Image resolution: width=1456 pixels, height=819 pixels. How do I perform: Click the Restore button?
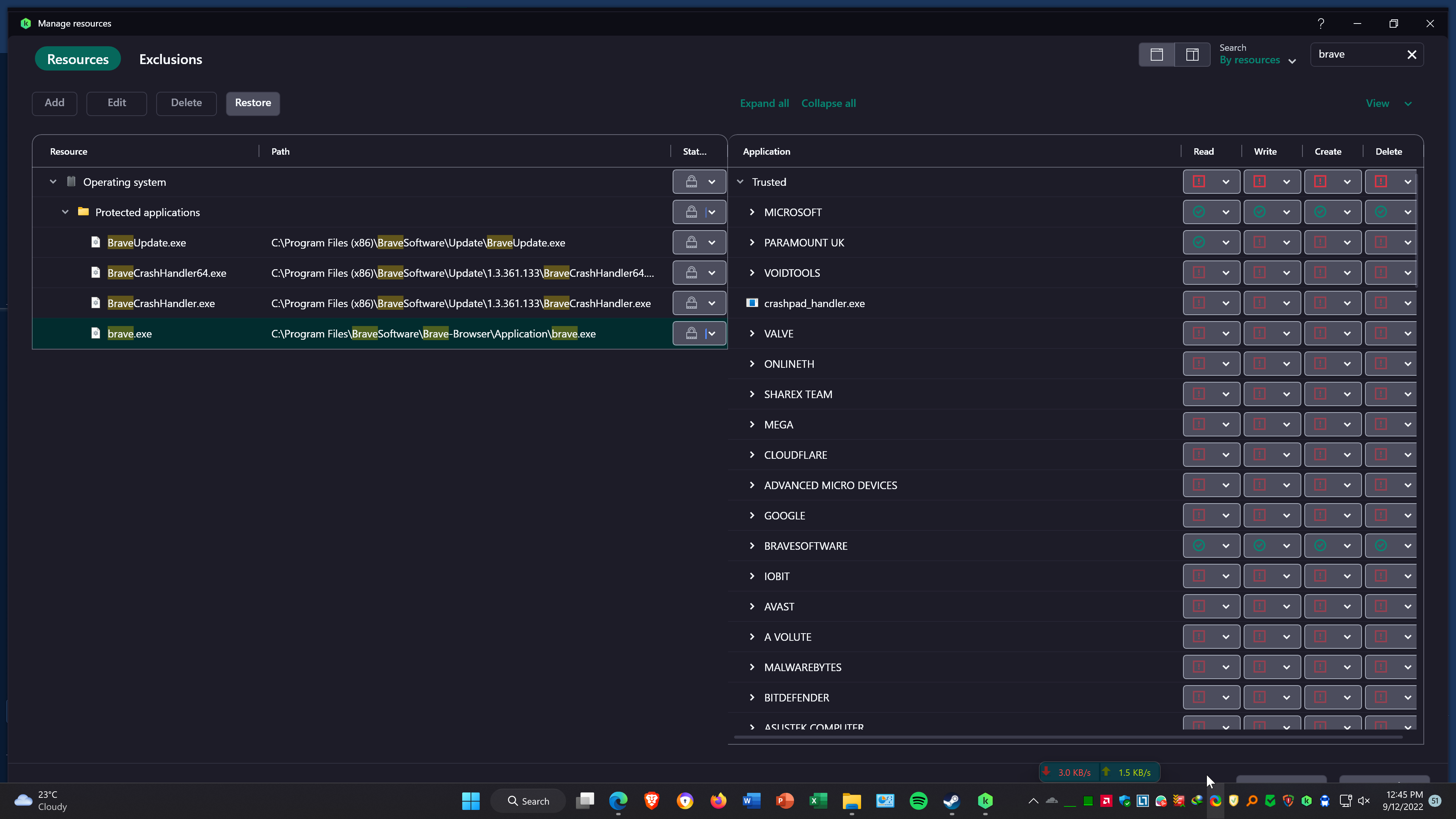(x=253, y=103)
